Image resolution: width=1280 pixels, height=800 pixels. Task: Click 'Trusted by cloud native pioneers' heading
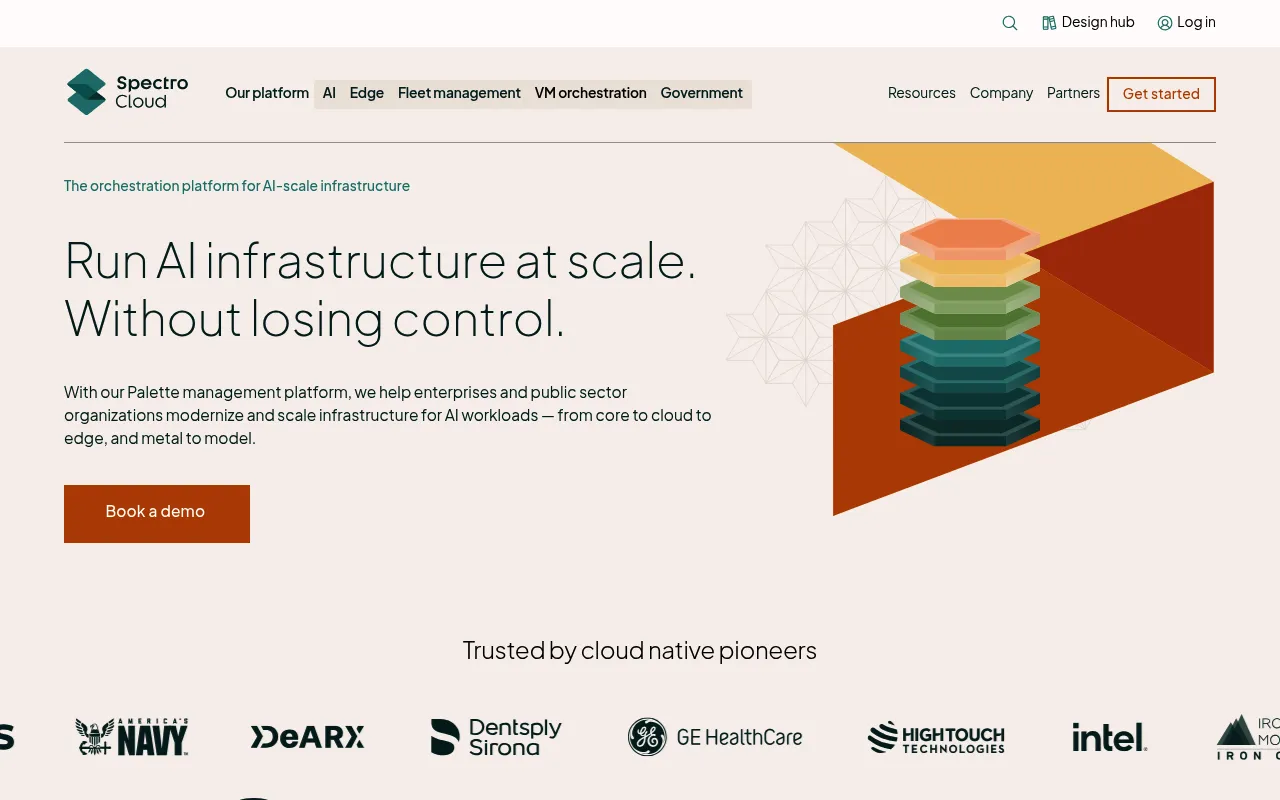click(640, 651)
